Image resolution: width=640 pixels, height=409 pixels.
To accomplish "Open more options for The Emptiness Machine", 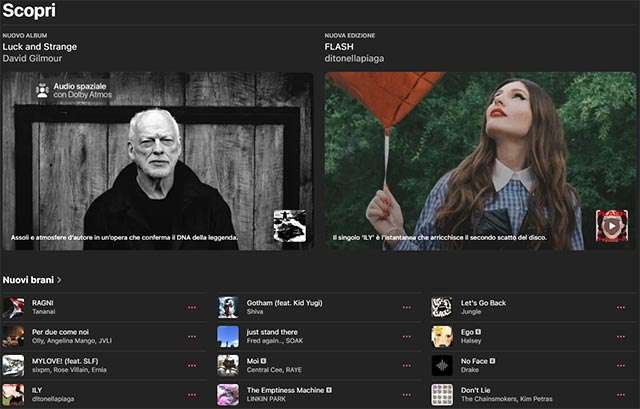I will tap(407, 395).
